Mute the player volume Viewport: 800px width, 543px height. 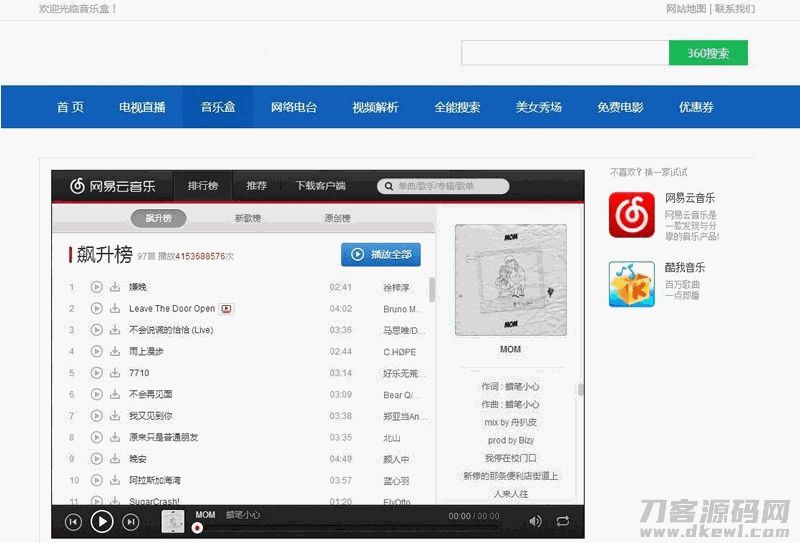[x=535, y=521]
